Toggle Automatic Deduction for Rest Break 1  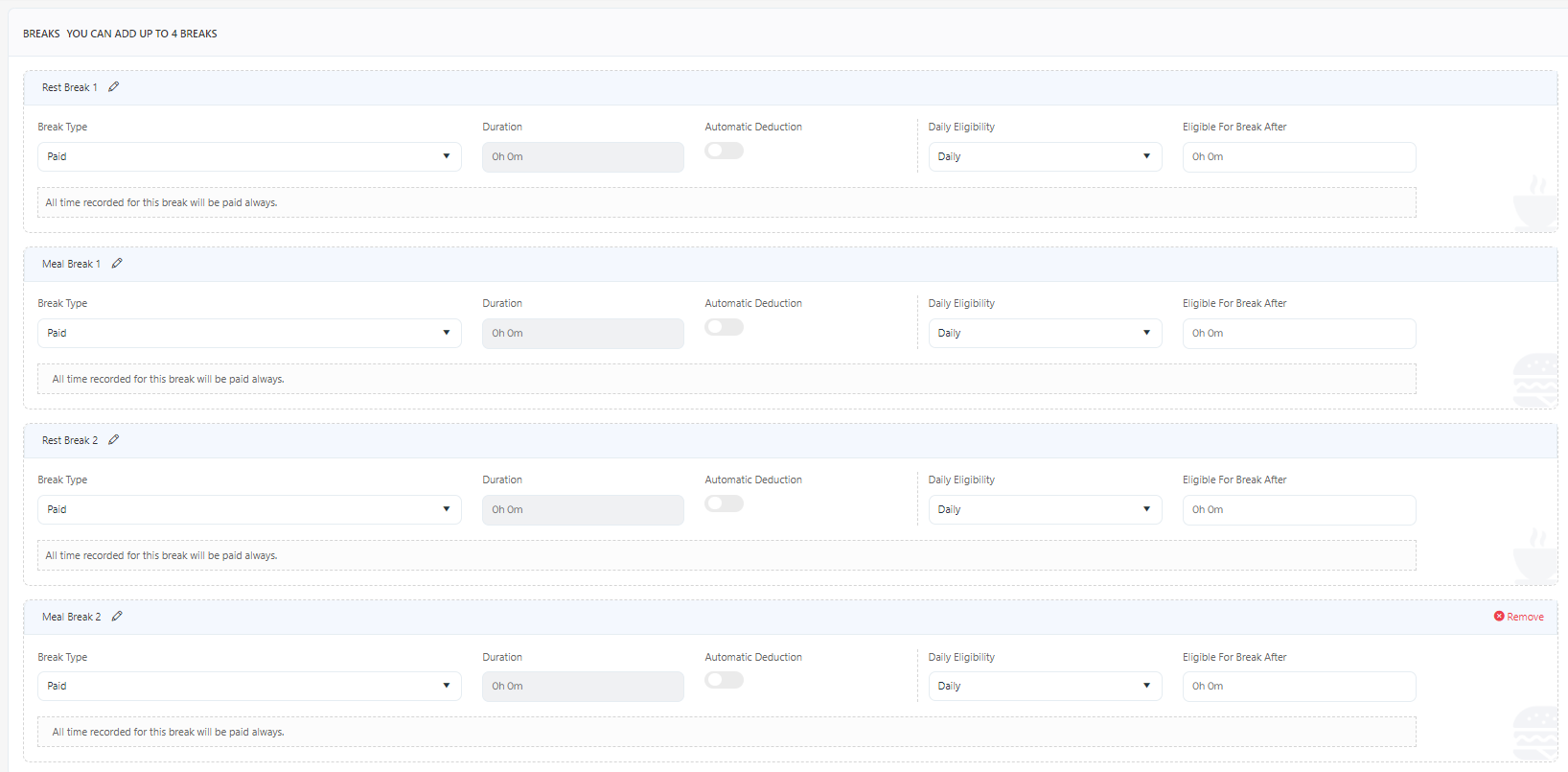click(x=724, y=151)
